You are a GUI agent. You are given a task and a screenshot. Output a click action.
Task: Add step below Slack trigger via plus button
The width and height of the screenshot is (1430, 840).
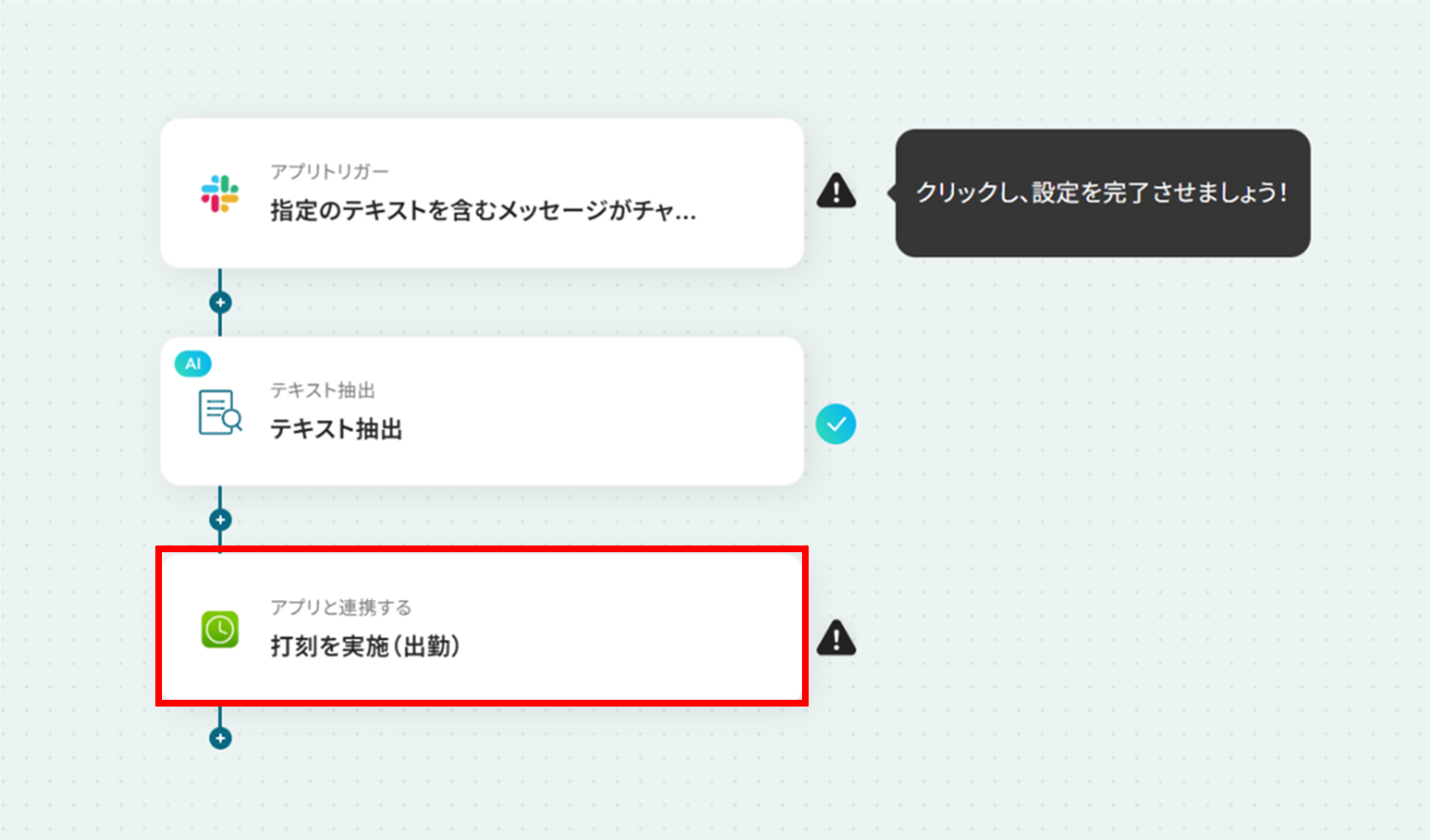[221, 302]
